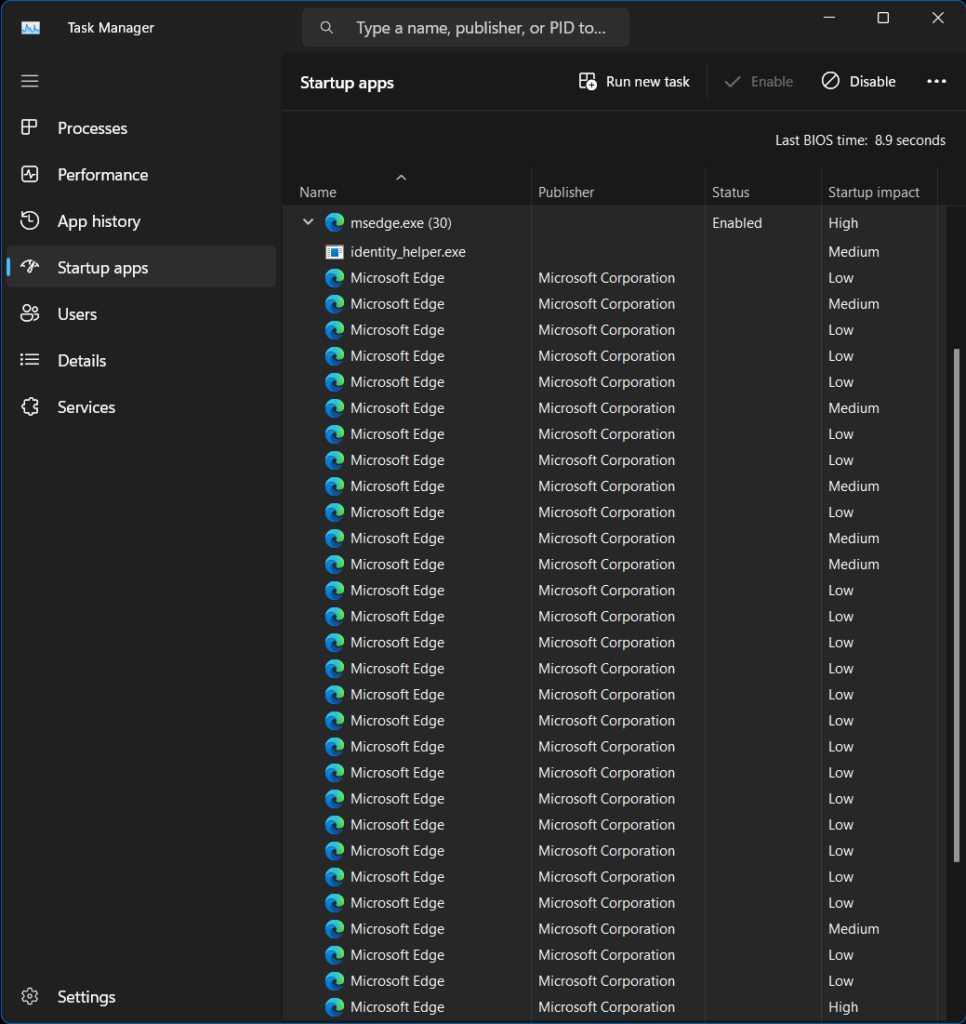Click the App history clock icon
This screenshot has width=966, height=1024.
(x=30, y=221)
